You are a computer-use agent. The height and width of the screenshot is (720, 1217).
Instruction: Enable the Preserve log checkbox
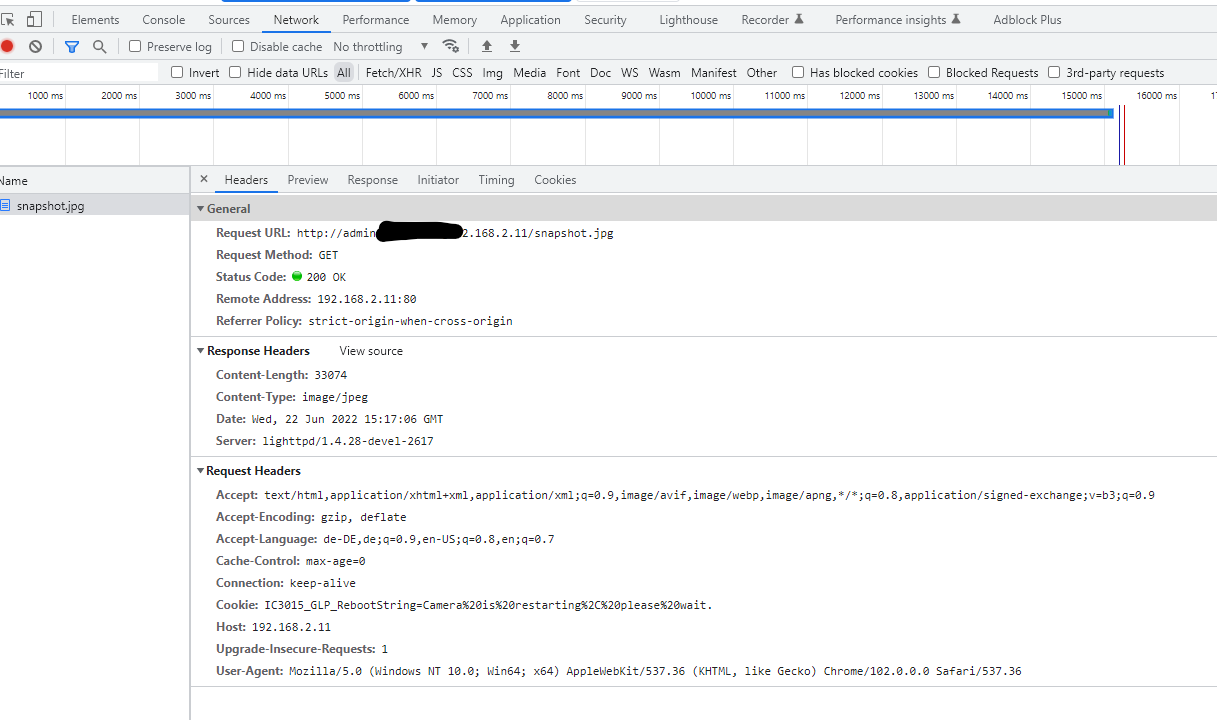[x=135, y=46]
